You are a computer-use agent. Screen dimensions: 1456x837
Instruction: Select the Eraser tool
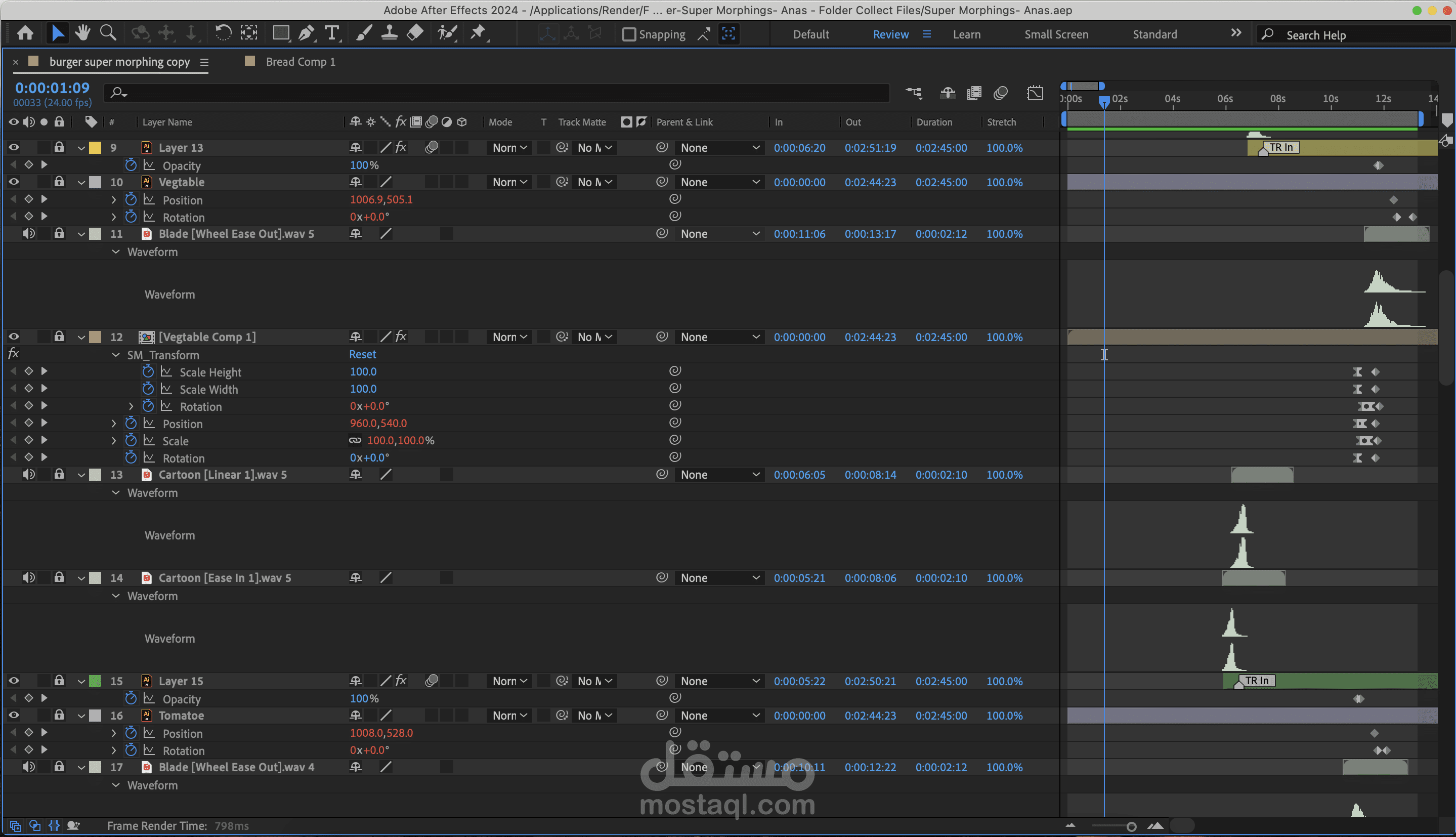415,33
